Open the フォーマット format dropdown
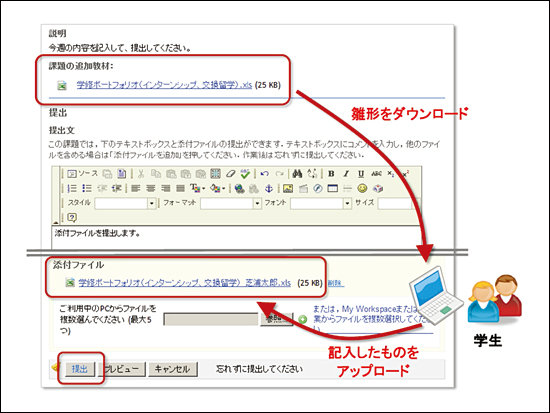 point(231,203)
